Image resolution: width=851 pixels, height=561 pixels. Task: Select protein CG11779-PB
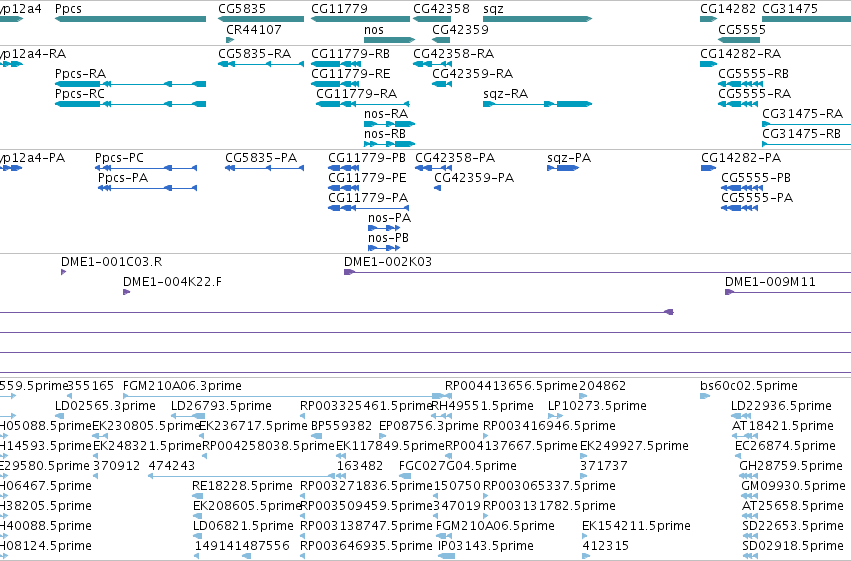[367, 158]
